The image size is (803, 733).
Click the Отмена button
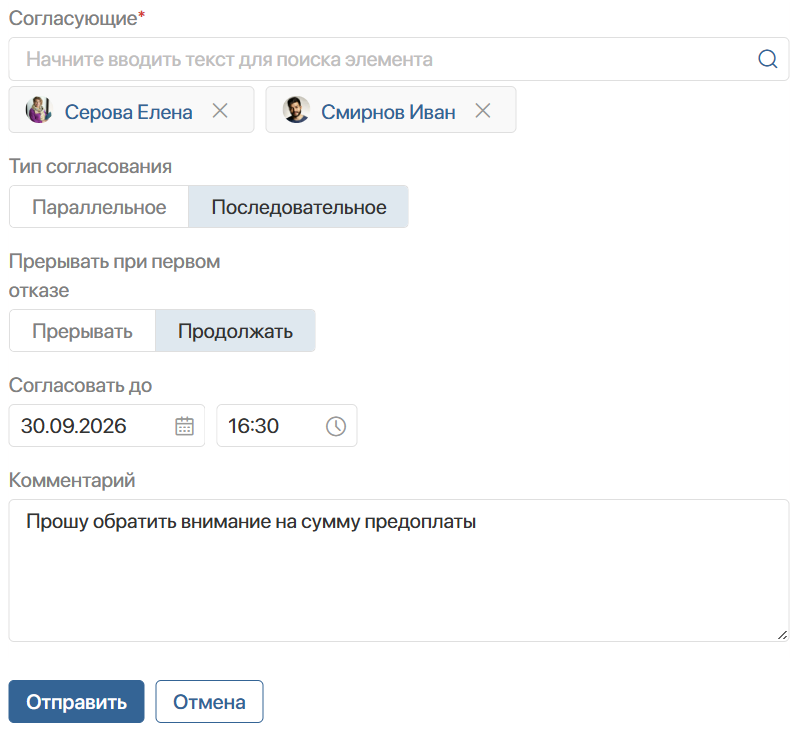pyautogui.click(x=209, y=701)
